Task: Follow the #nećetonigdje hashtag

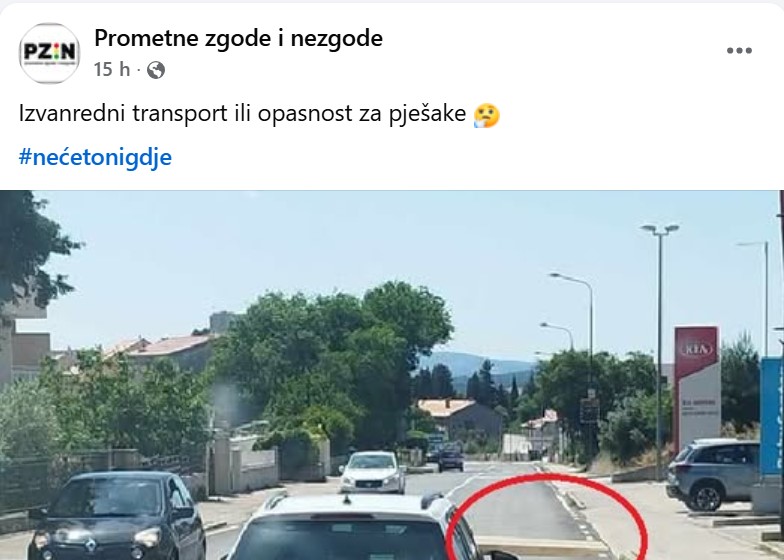Action: pyautogui.click(x=95, y=157)
